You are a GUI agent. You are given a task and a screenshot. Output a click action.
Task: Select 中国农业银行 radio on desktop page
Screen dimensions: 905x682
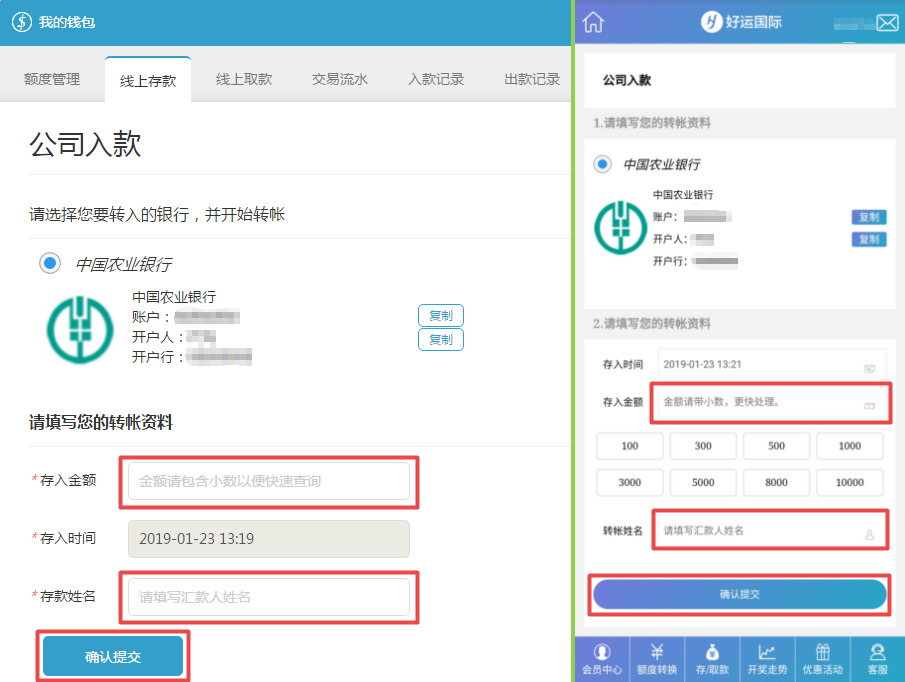coord(49,263)
